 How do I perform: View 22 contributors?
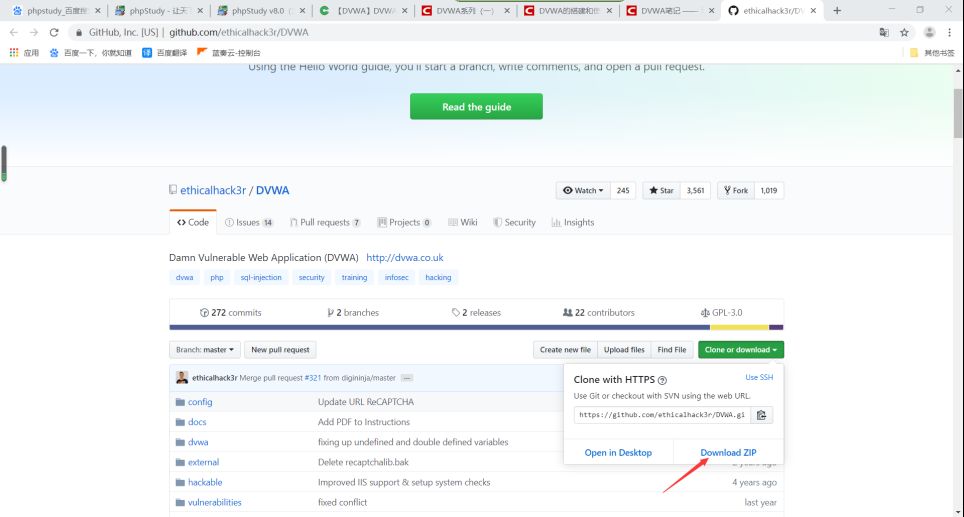[599, 313]
